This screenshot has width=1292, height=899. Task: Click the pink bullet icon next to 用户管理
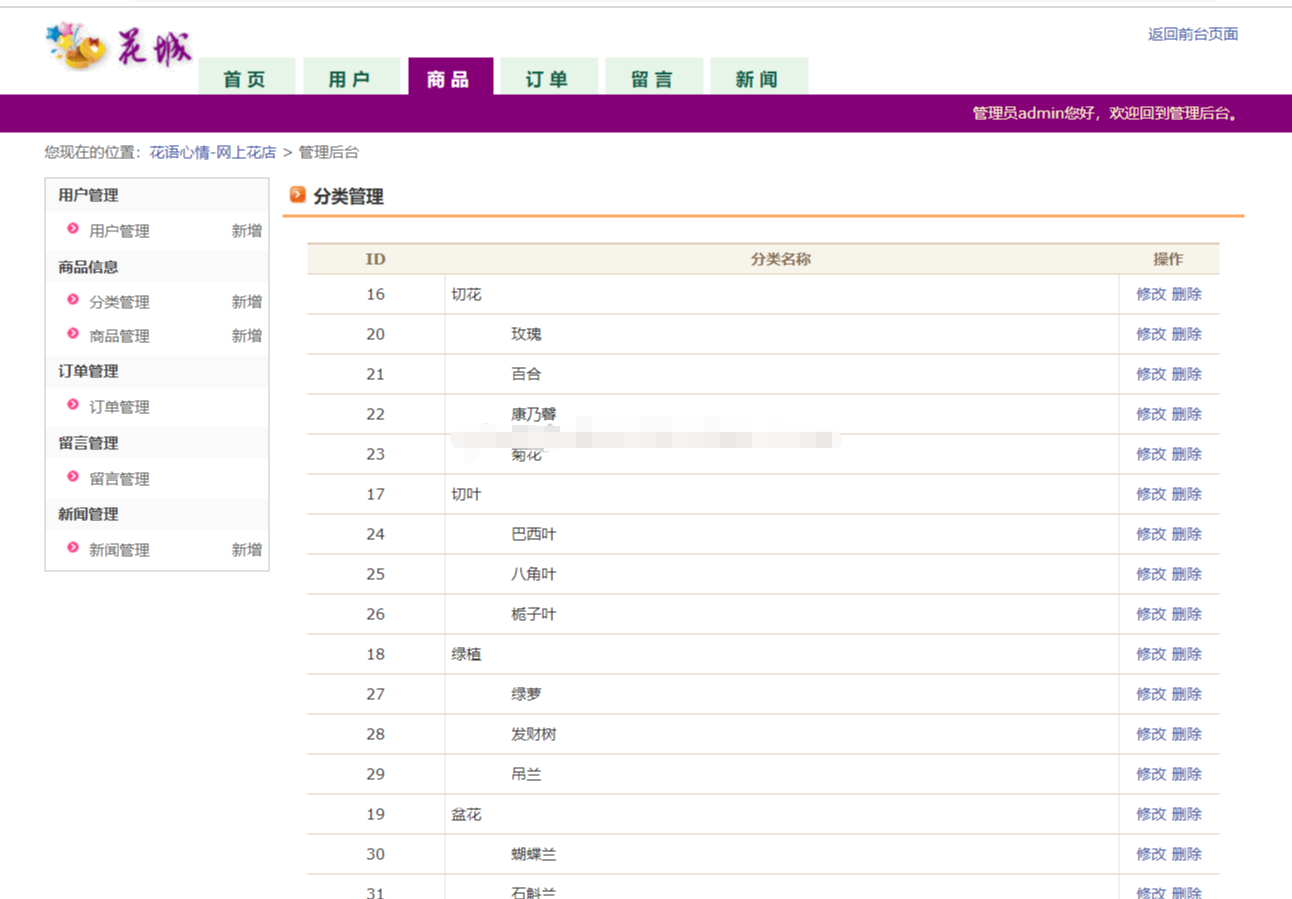73,229
